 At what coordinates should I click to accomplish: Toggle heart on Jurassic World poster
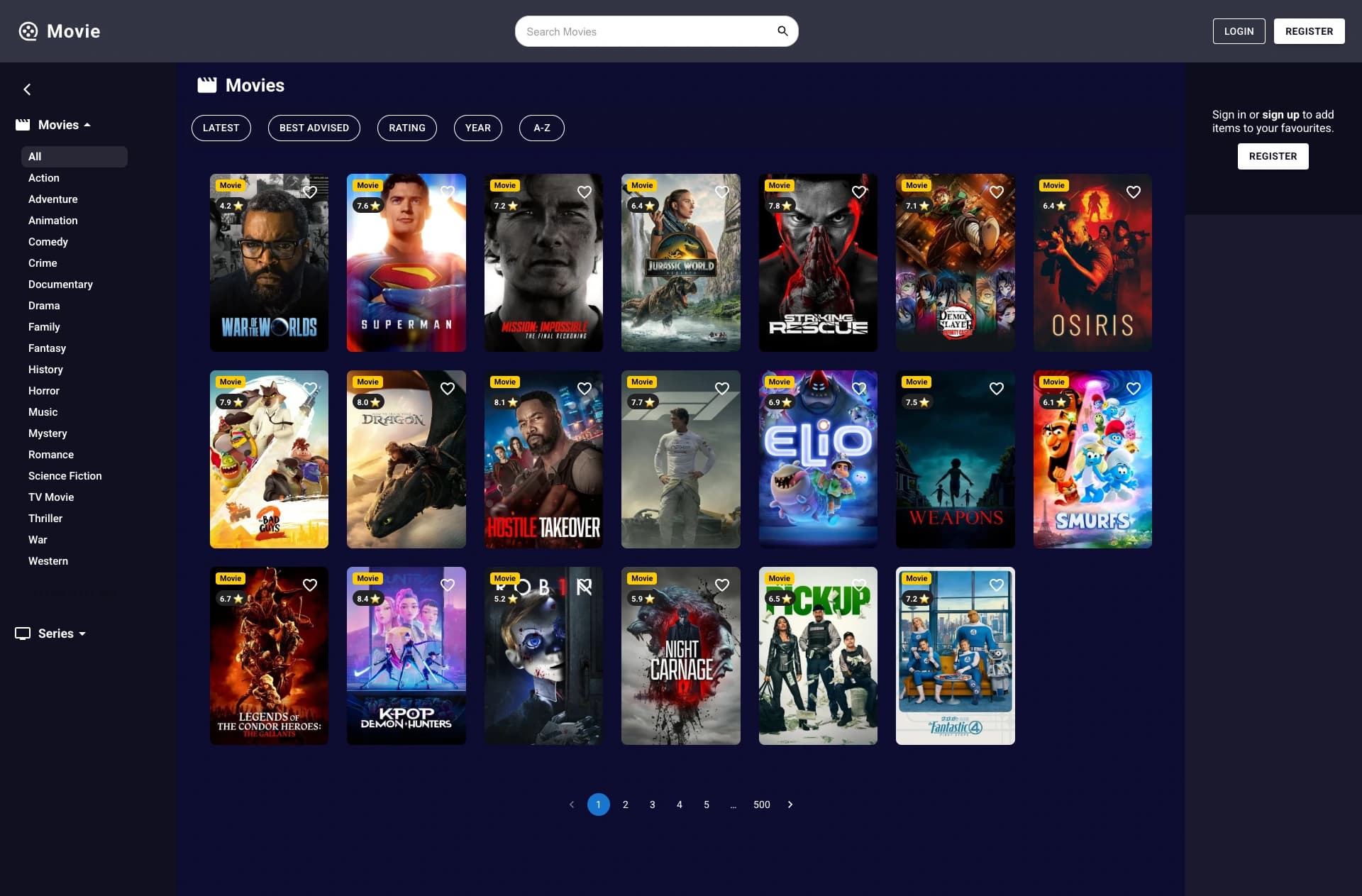click(722, 192)
